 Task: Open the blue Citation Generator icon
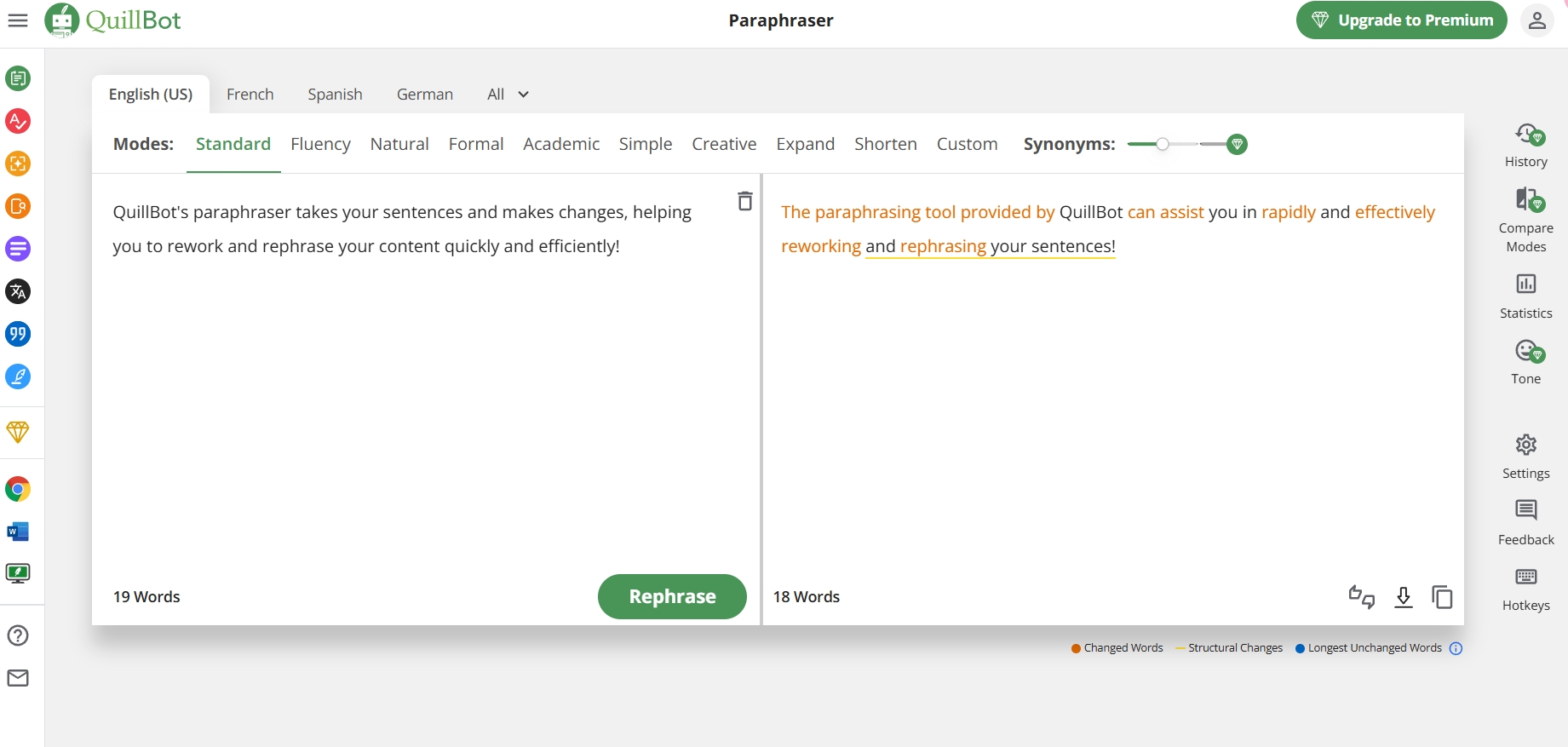tap(18, 334)
